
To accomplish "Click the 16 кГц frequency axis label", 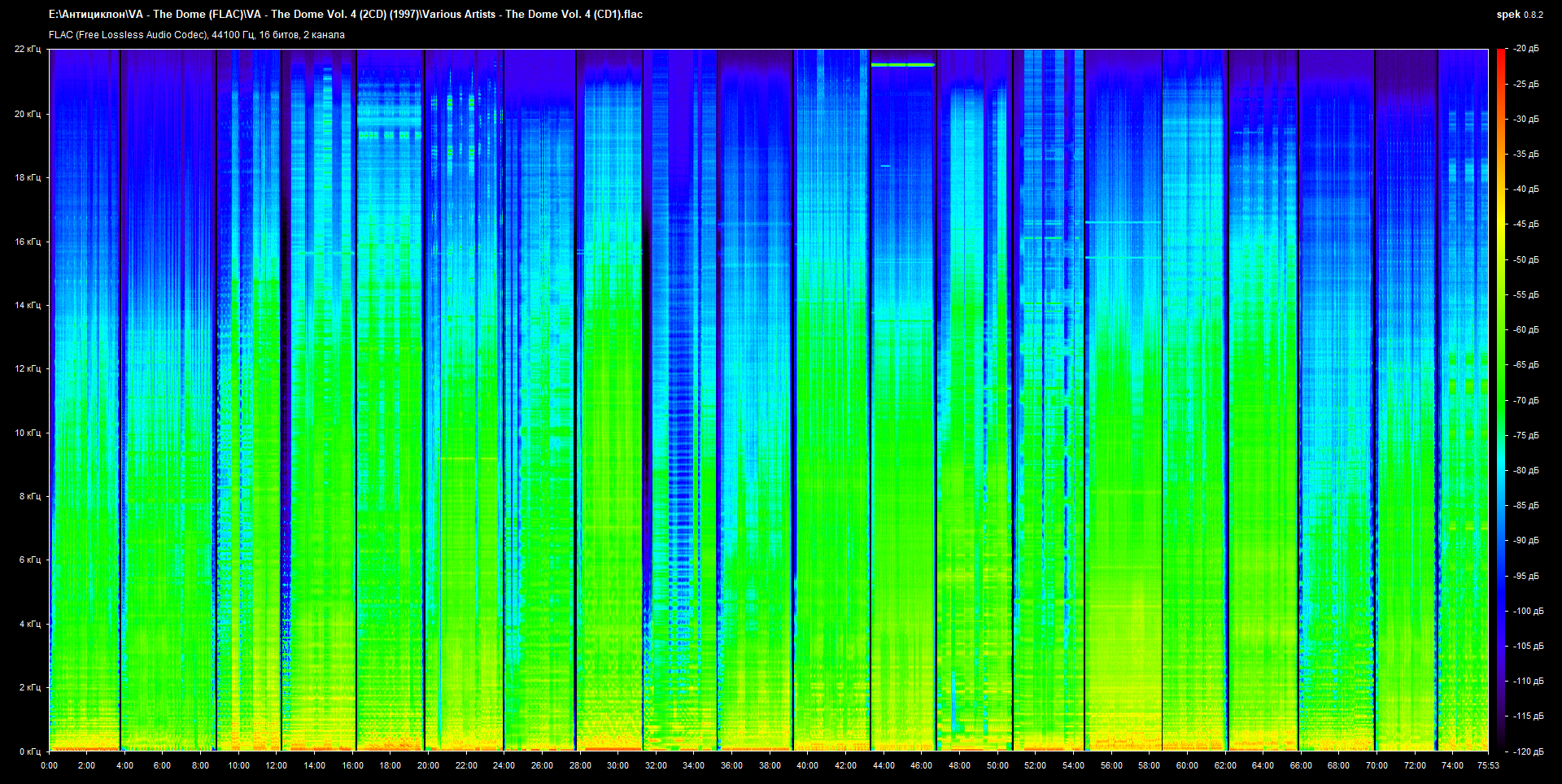I will coord(27,242).
